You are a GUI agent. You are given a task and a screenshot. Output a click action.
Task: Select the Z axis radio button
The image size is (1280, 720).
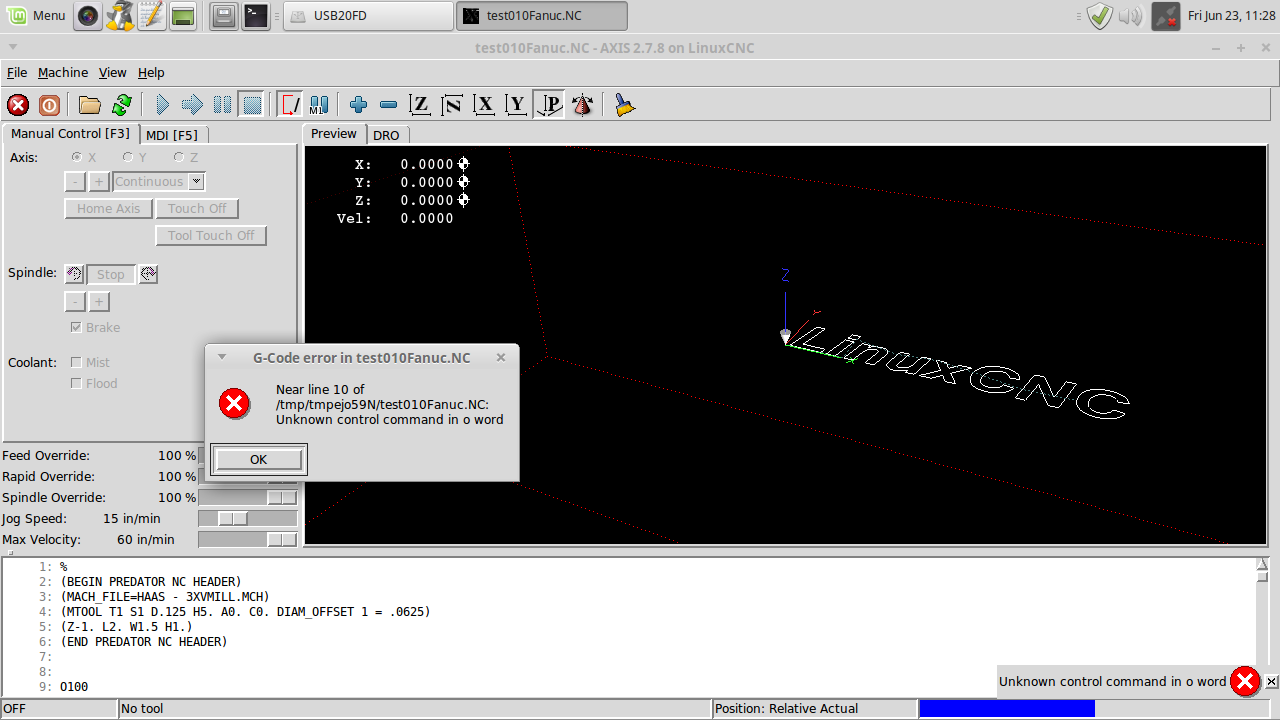pos(179,158)
